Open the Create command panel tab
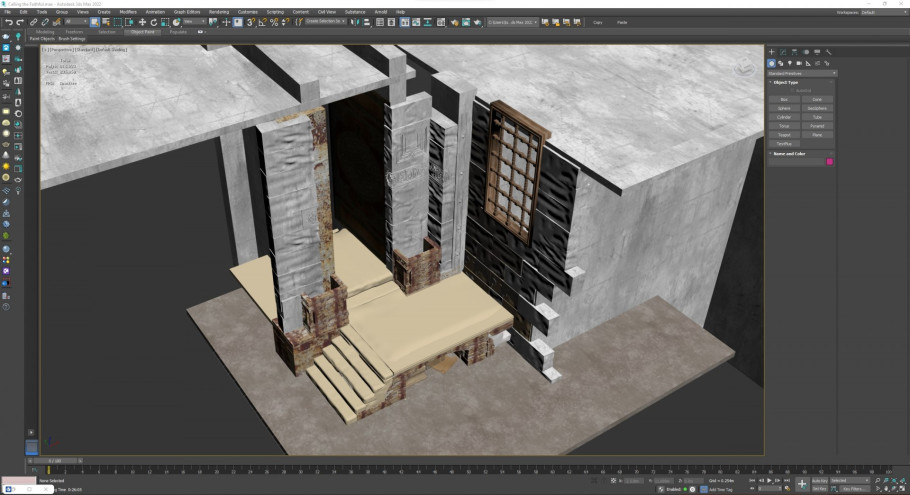Screen dimensions: 910x495 [x=772, y=52]
